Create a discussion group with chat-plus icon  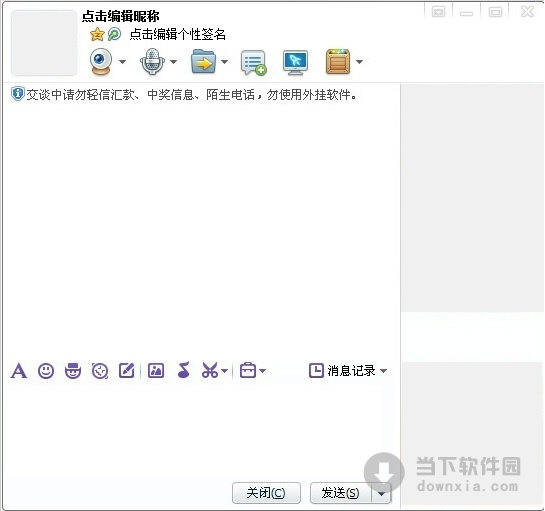pyautogui.click(x=254, y=63)
